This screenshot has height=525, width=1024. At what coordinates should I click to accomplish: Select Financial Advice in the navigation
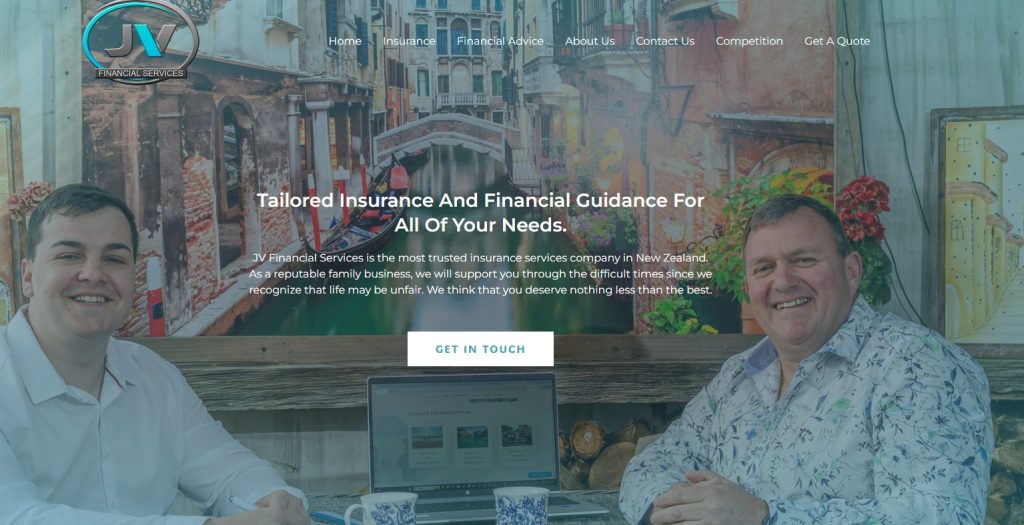tap(500, 41)
